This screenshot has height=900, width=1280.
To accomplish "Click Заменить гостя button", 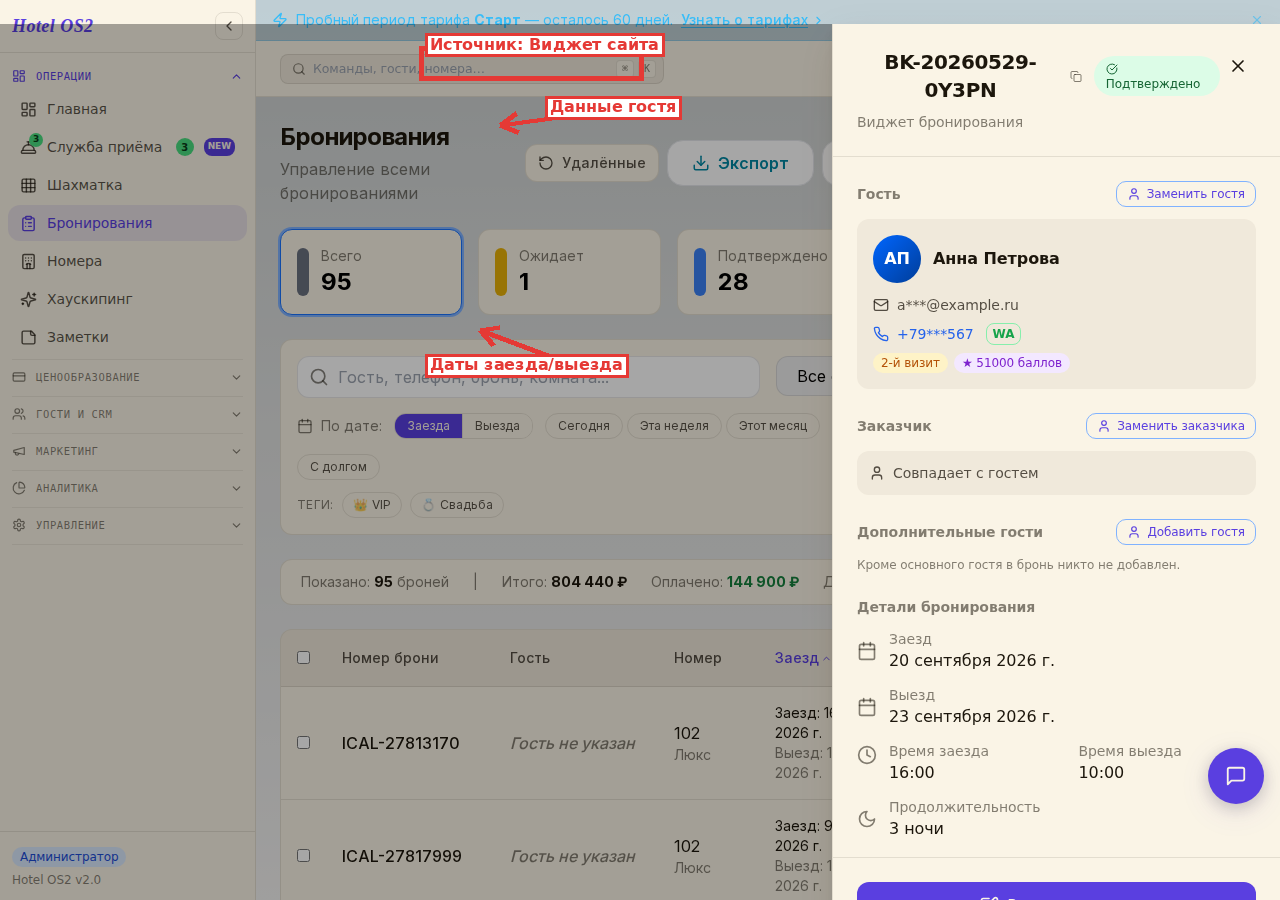I will point(1186,194).
